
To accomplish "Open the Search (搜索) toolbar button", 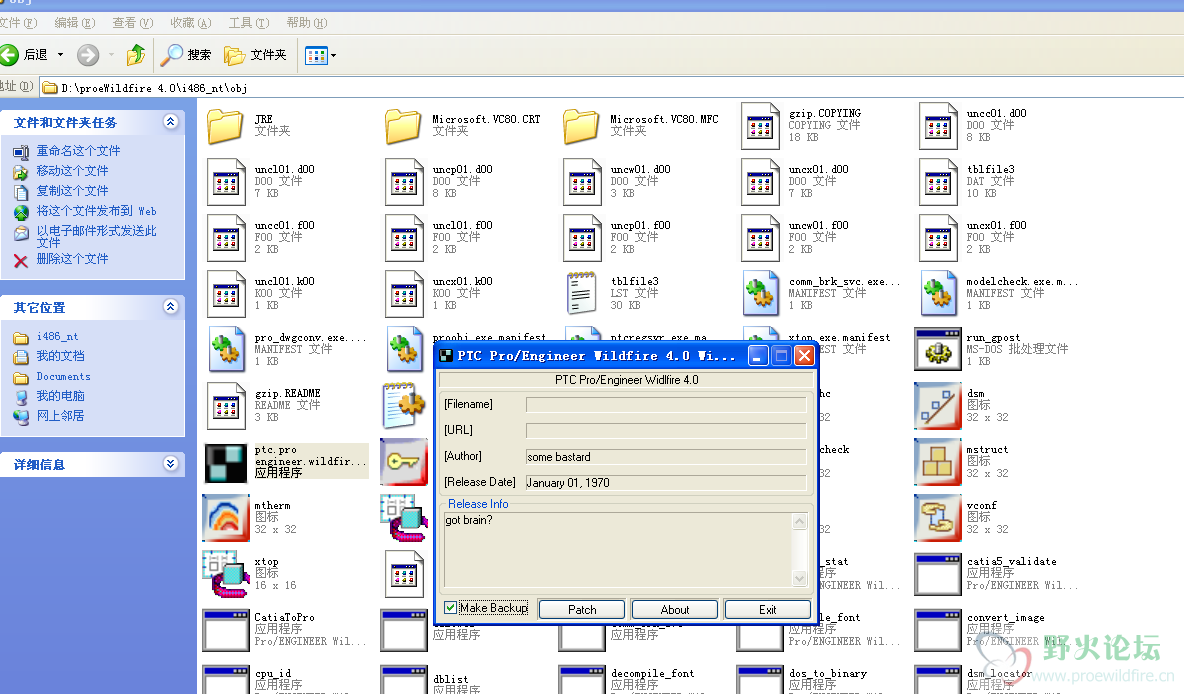I will click(x=186, y=54).
